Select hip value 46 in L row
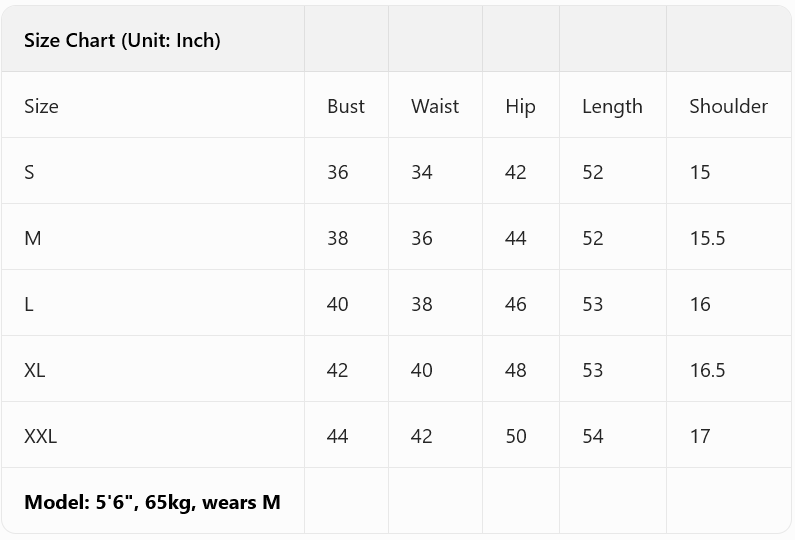 [x=516, y=304]
